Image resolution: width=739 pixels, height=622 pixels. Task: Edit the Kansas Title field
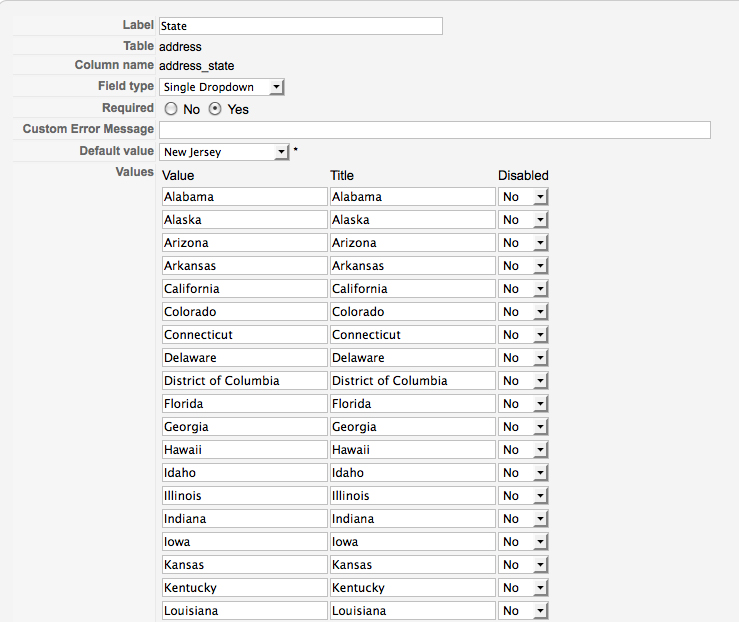[x=412, y=565]
